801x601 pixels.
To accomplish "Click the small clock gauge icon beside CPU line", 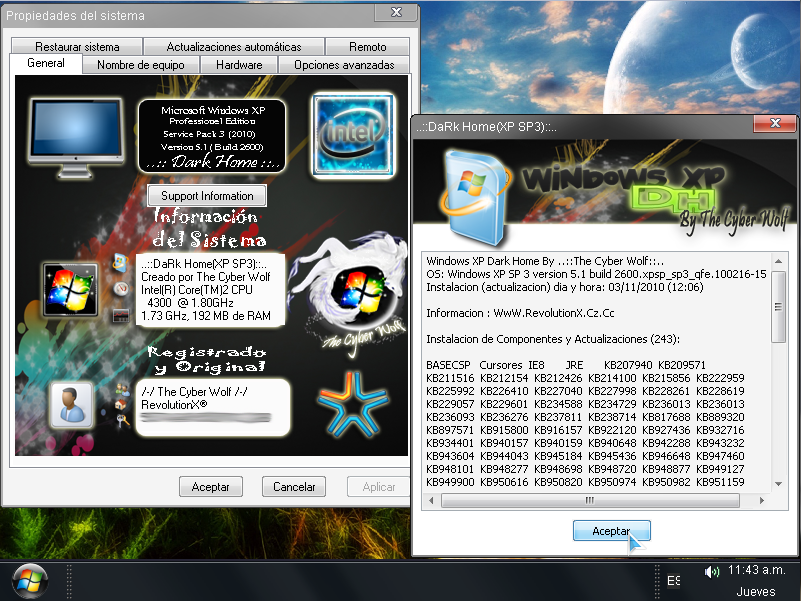I will (x=121, y=289).
